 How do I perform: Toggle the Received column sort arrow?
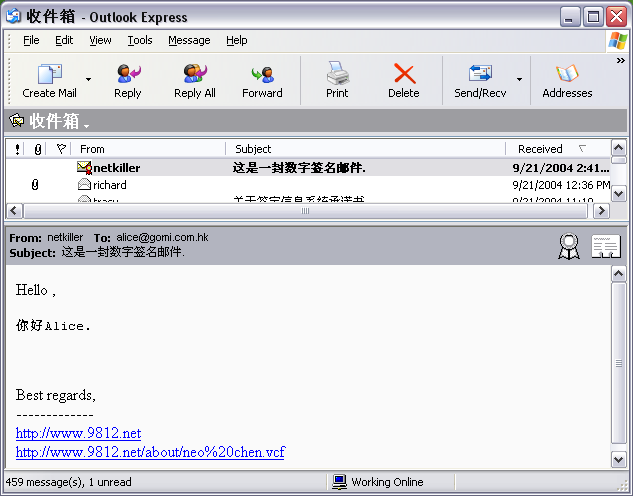point(582,149)
